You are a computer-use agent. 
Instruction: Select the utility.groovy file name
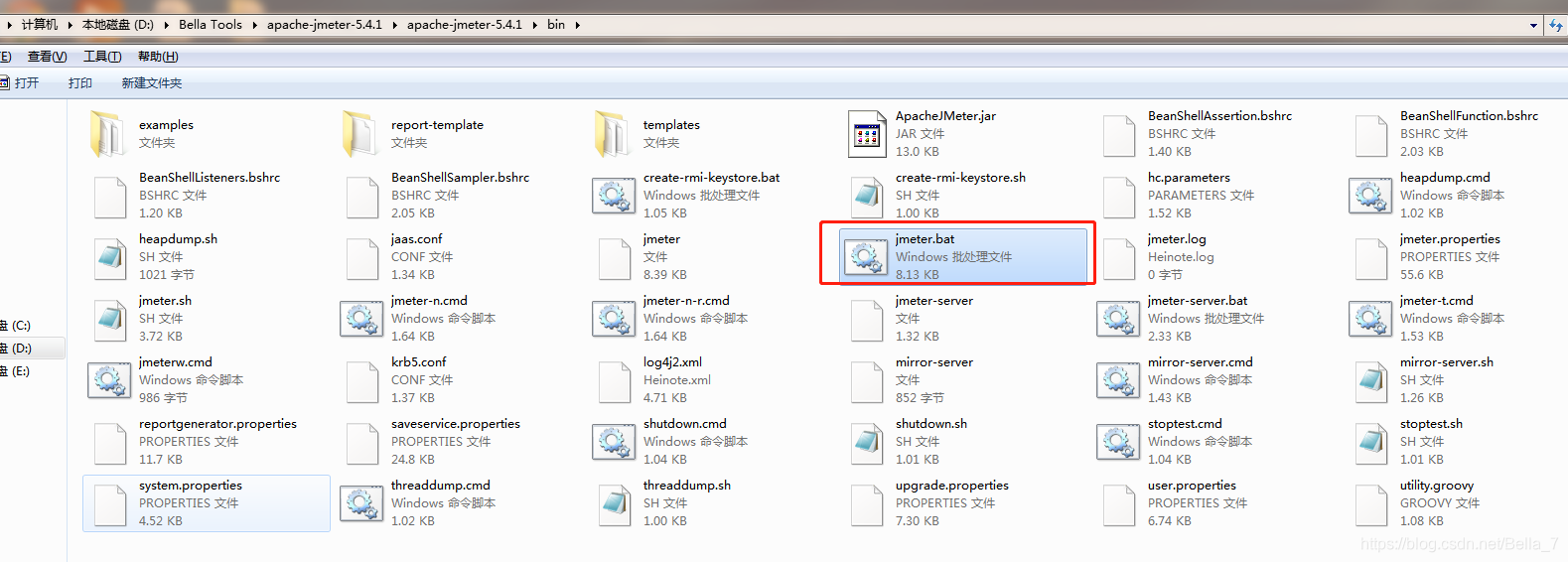[1437, 486]
